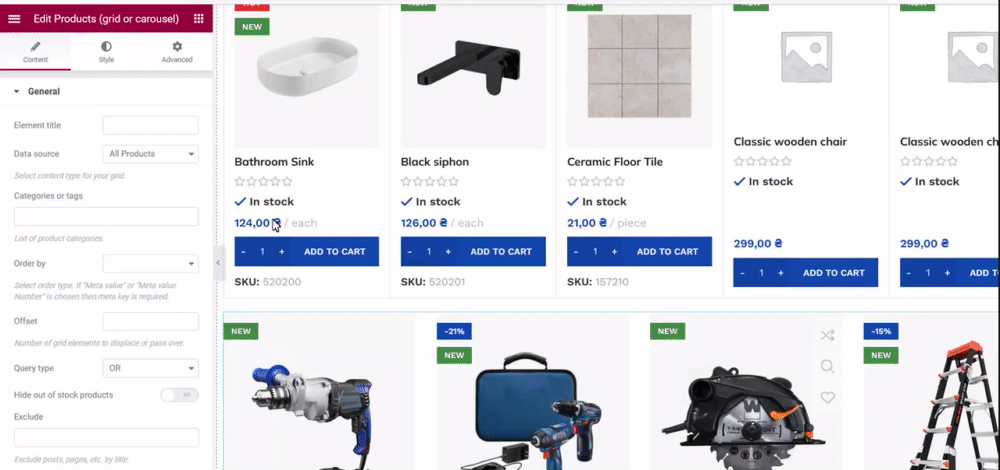The height and width of the screenshot is (470, 1000).
Task: Open the widgets grid panel icon
Action: click(x=198, y=19)
